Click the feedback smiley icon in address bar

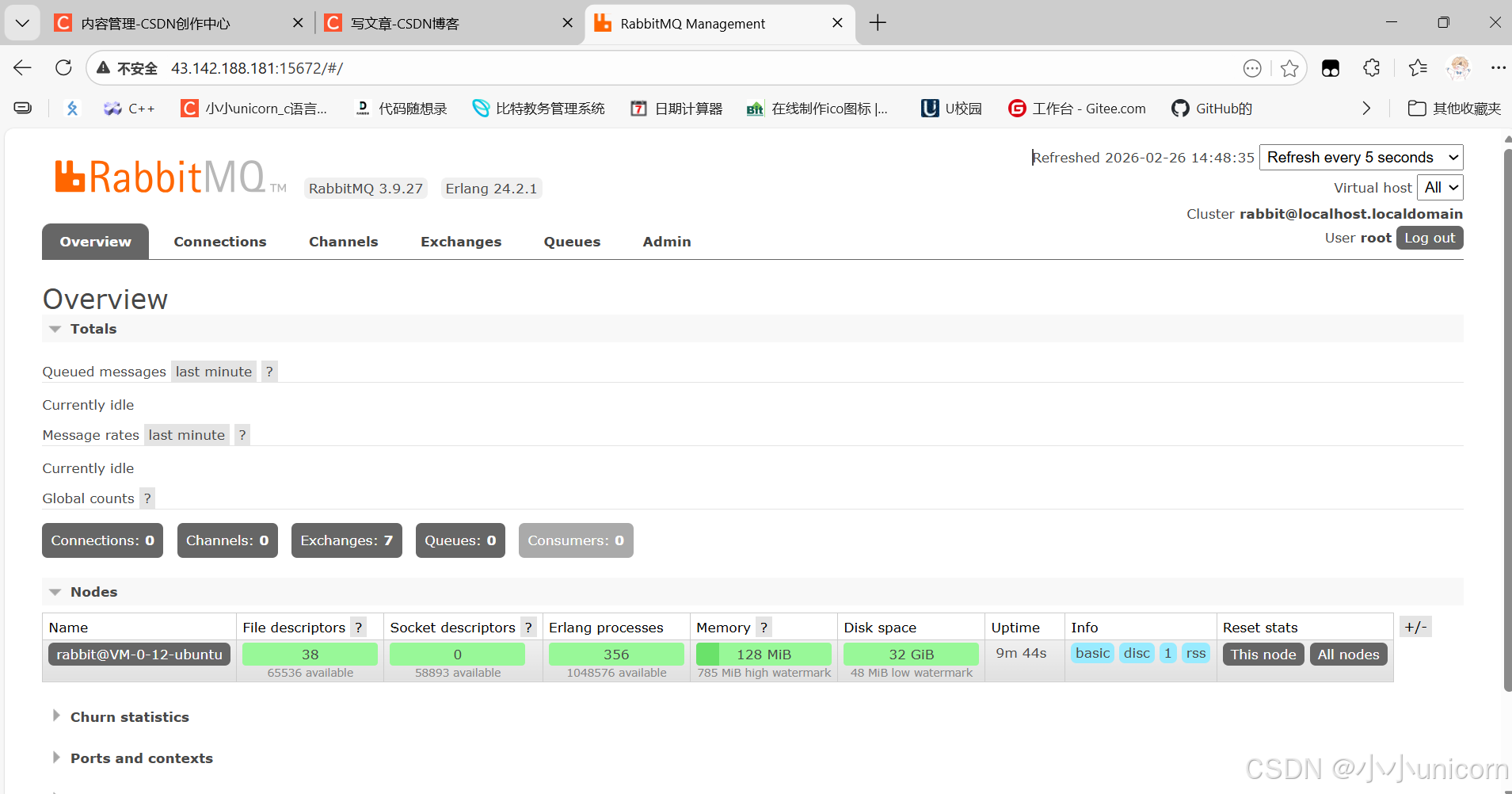tap(1252, 68)
